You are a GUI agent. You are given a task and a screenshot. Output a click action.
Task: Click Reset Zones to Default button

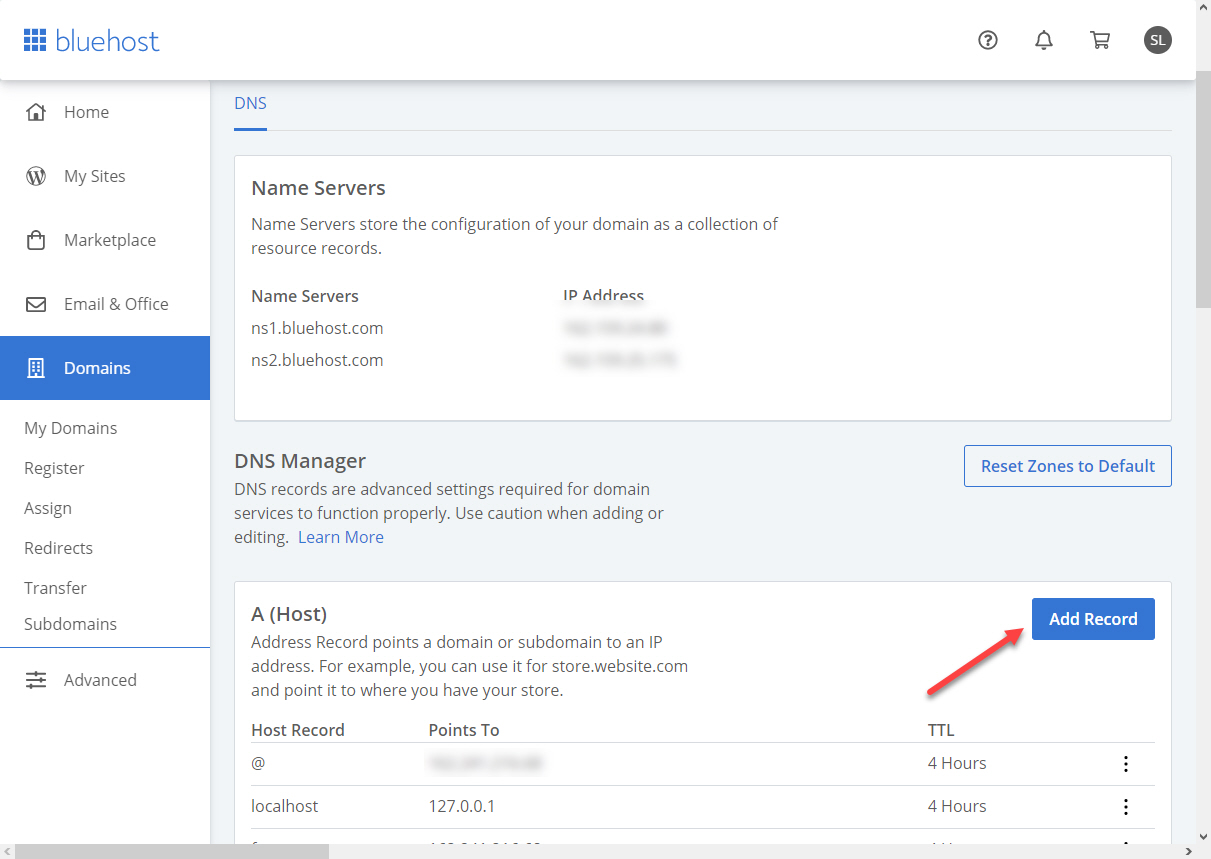(x=1068, y=466)
